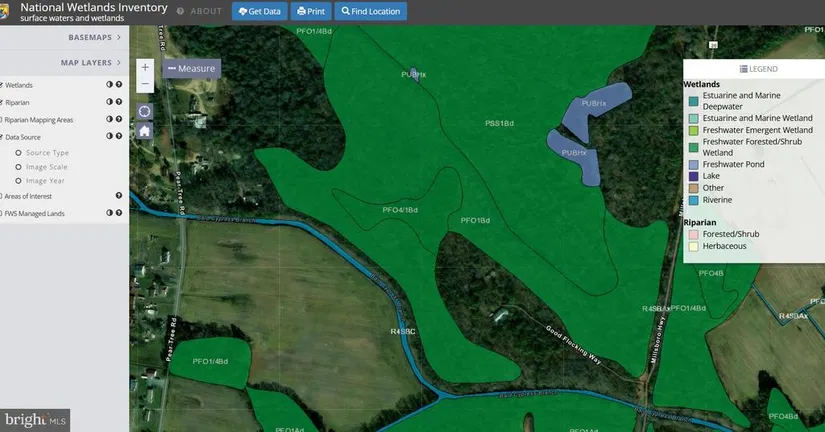Return to default extent with home icon

145,130
